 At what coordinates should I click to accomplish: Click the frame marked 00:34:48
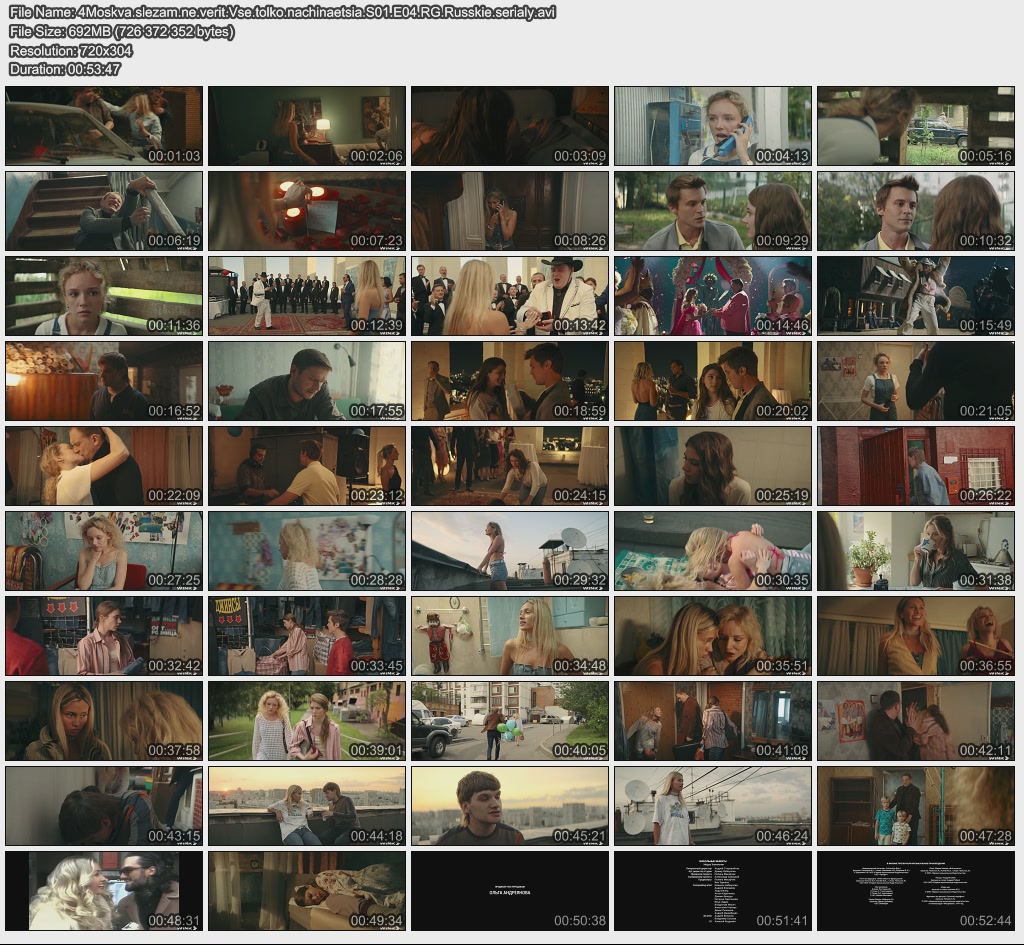tap(510, 636)
